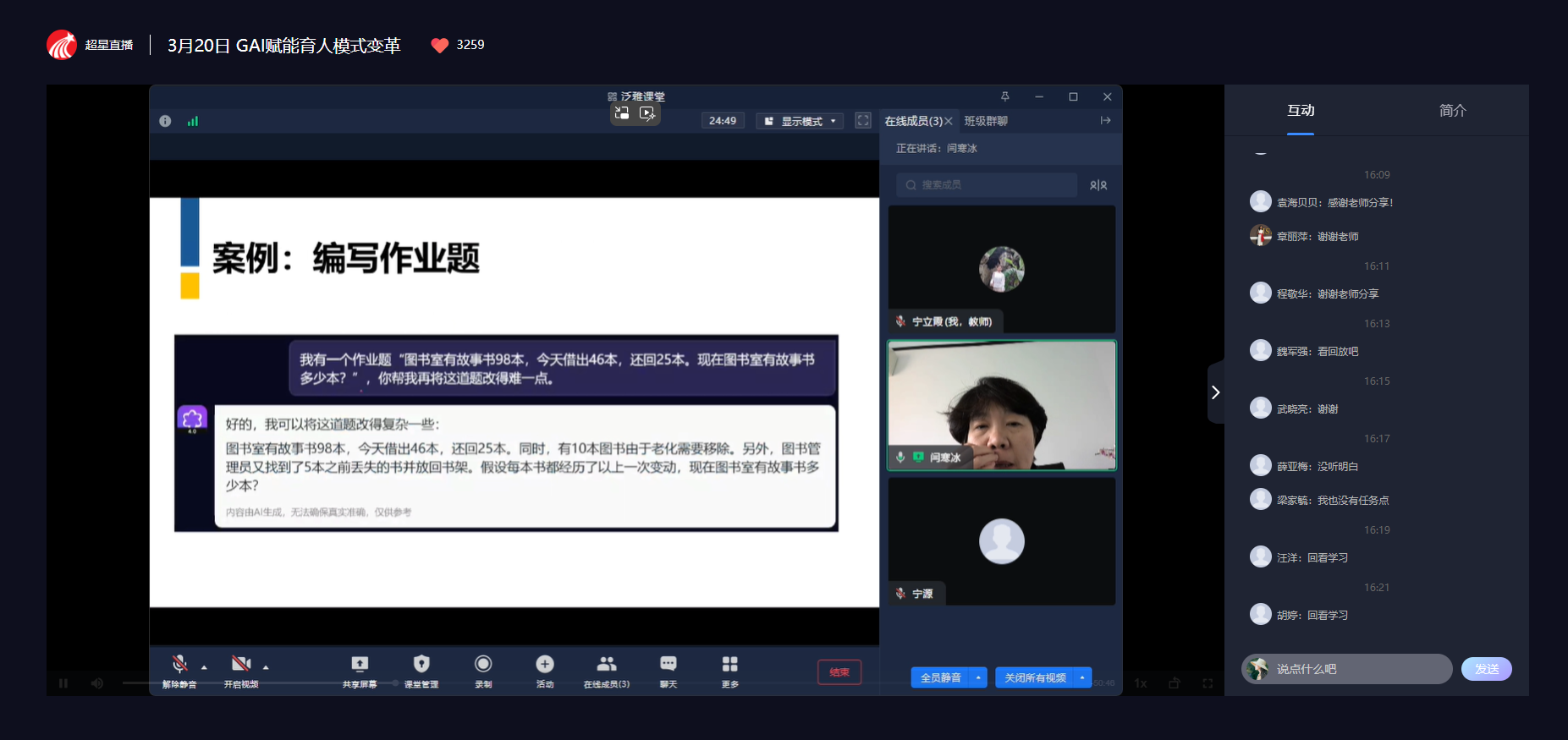The image size is (1568, 740).
Task: Click the search members (搜索成员) field
Action: [x=987, y=185]
